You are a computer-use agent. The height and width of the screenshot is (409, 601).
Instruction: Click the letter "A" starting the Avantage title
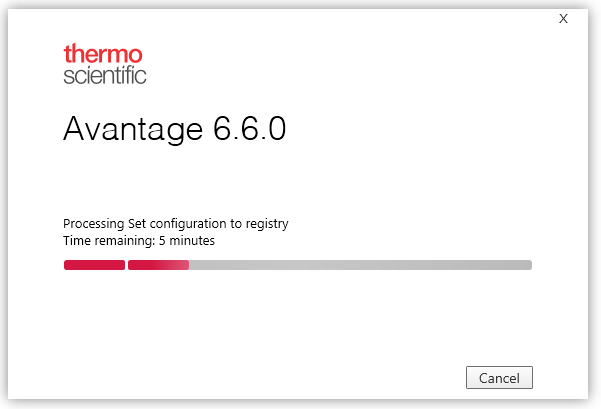click(x=73, y=129)
